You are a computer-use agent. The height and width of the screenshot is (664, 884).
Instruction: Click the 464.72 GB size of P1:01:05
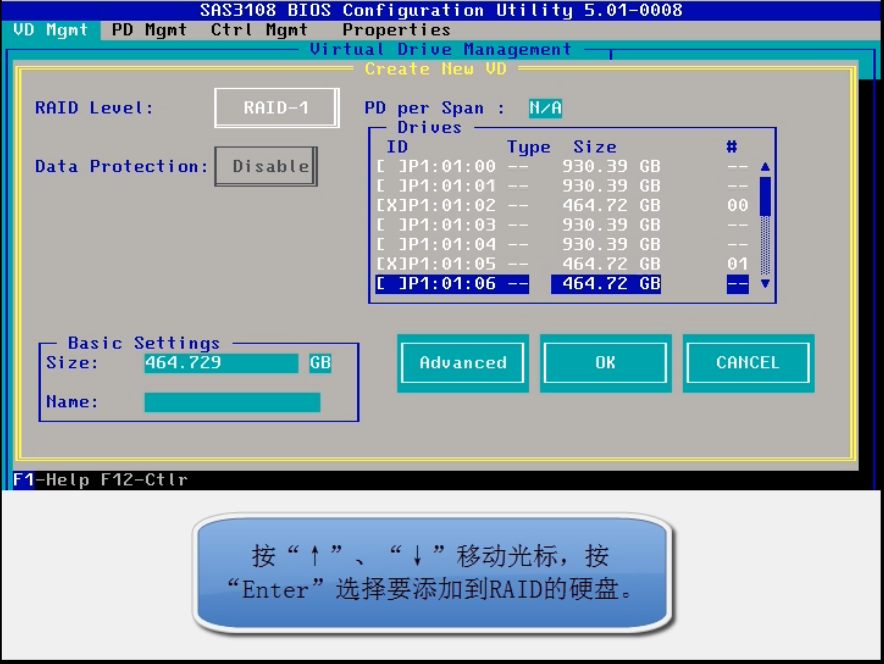[x=611, y=264]
